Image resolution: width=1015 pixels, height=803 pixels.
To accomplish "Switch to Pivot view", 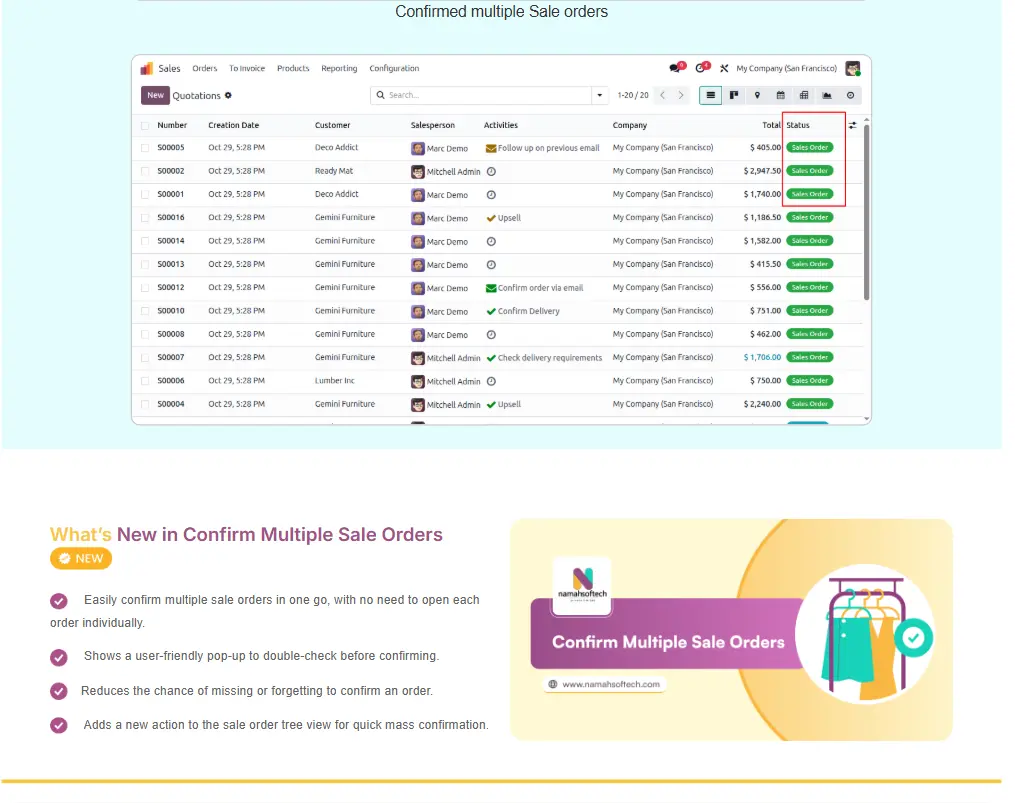I will tap(804, 96).
